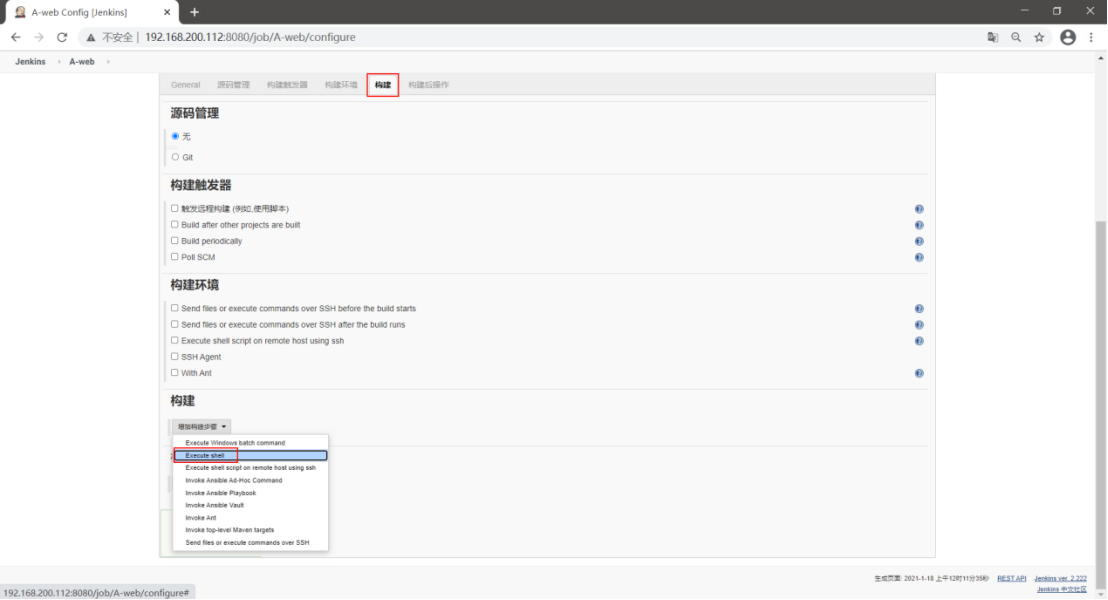Click the browser address bar URL
Image resolution: width=1108 pixels, height=600 pixels.
click(250, 37)
